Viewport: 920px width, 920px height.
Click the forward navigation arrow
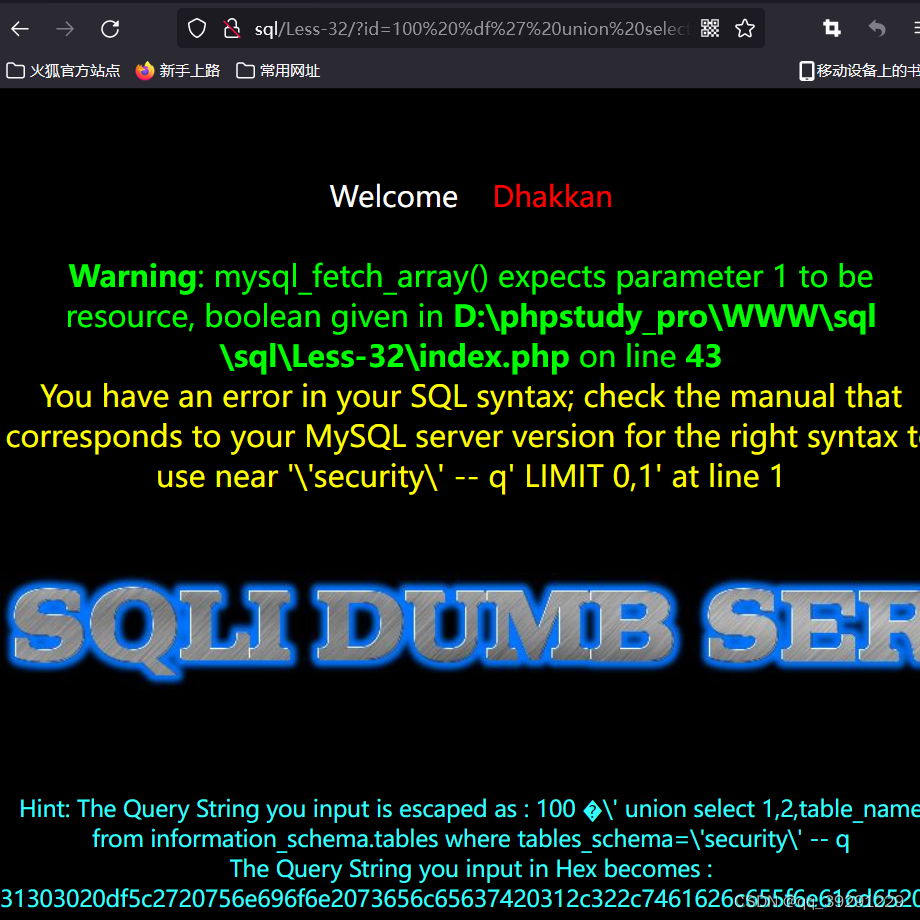coord(65,29)
